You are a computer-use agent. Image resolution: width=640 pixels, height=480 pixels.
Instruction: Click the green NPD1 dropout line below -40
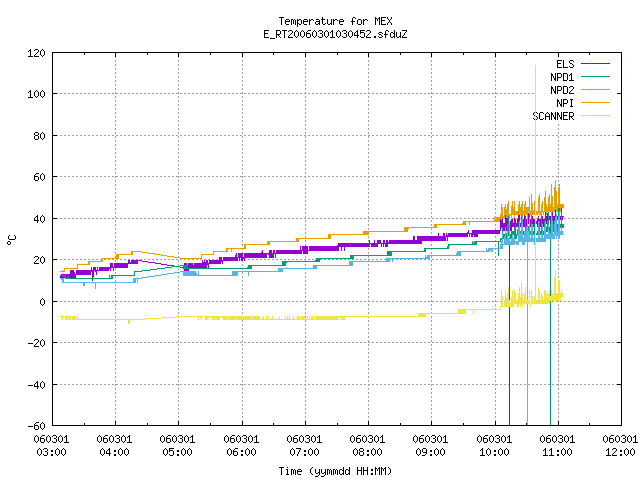(x=550, y=404)
